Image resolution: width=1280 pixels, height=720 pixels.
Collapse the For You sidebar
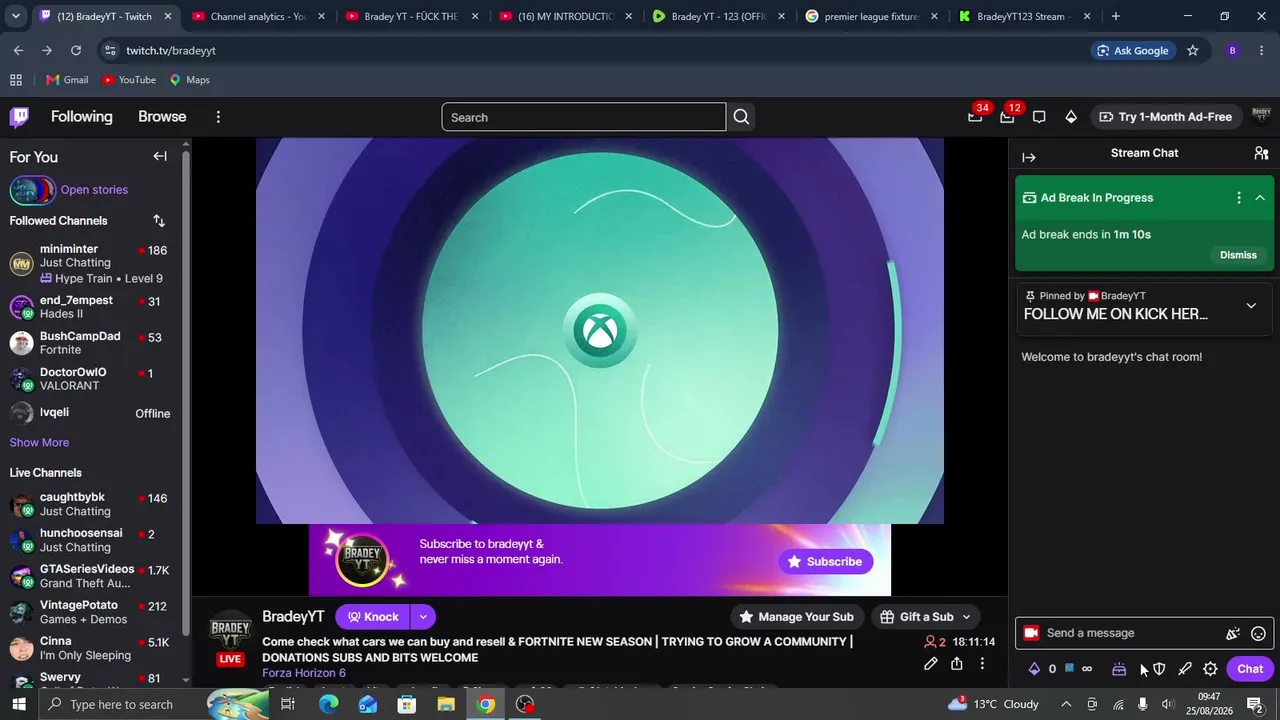160,156
